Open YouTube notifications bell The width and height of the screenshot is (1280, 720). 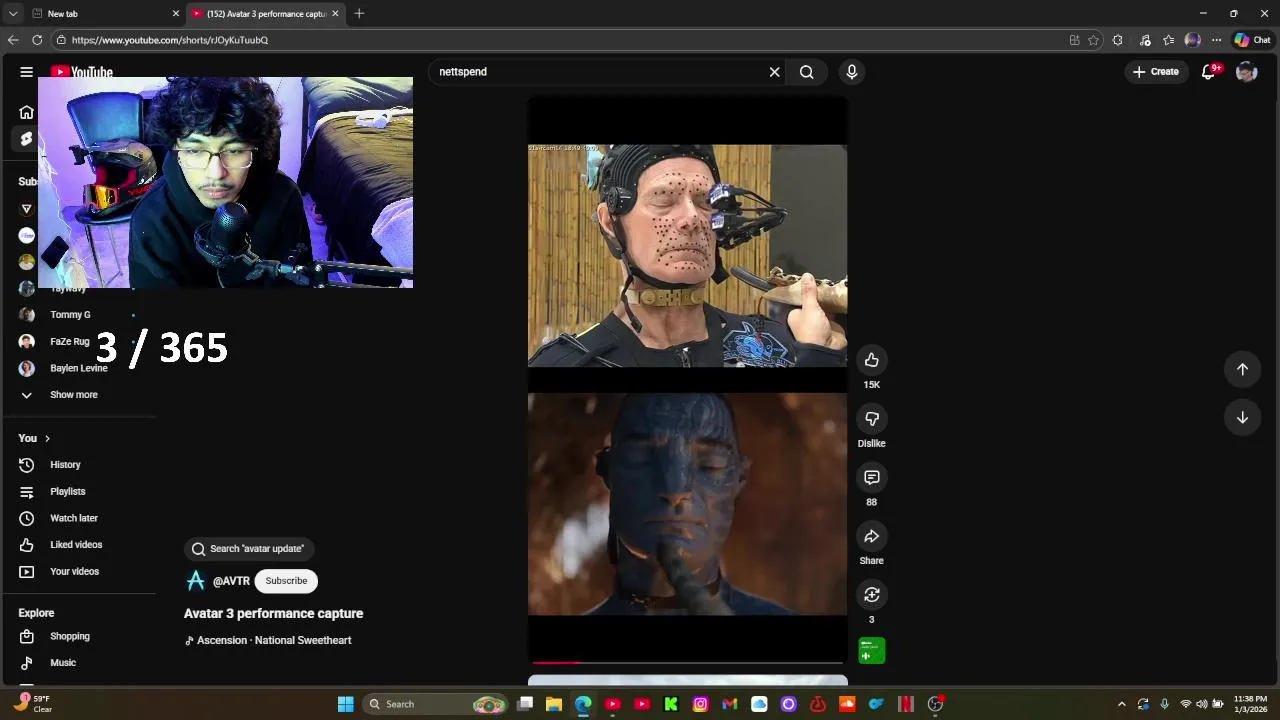[1209, 72]
